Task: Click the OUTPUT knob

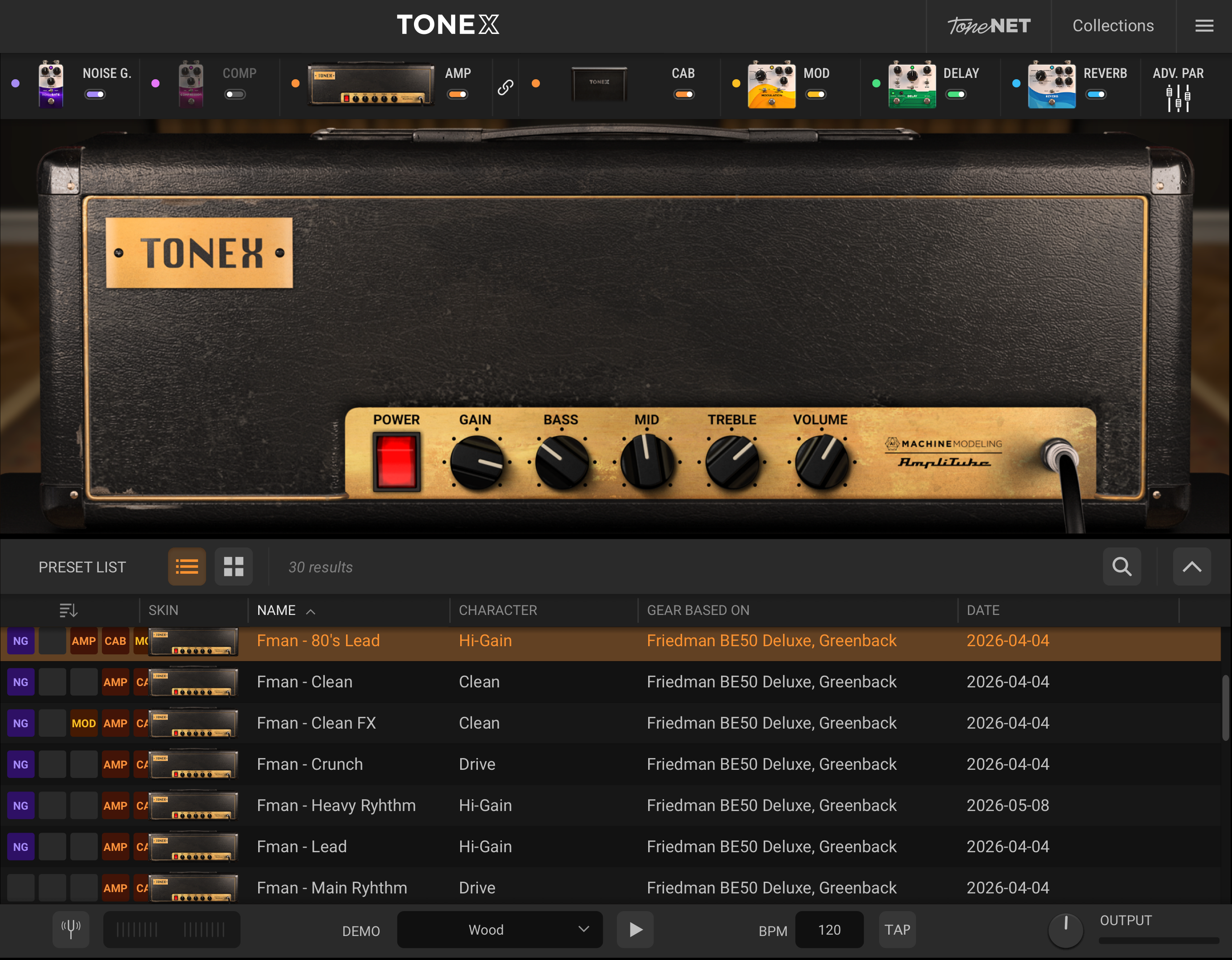Action: [1066, 930]
